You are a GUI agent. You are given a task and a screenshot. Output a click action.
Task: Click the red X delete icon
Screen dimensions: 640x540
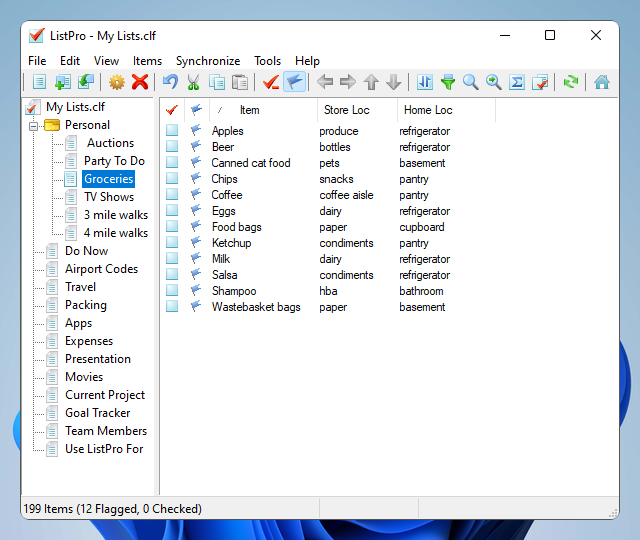140,82
